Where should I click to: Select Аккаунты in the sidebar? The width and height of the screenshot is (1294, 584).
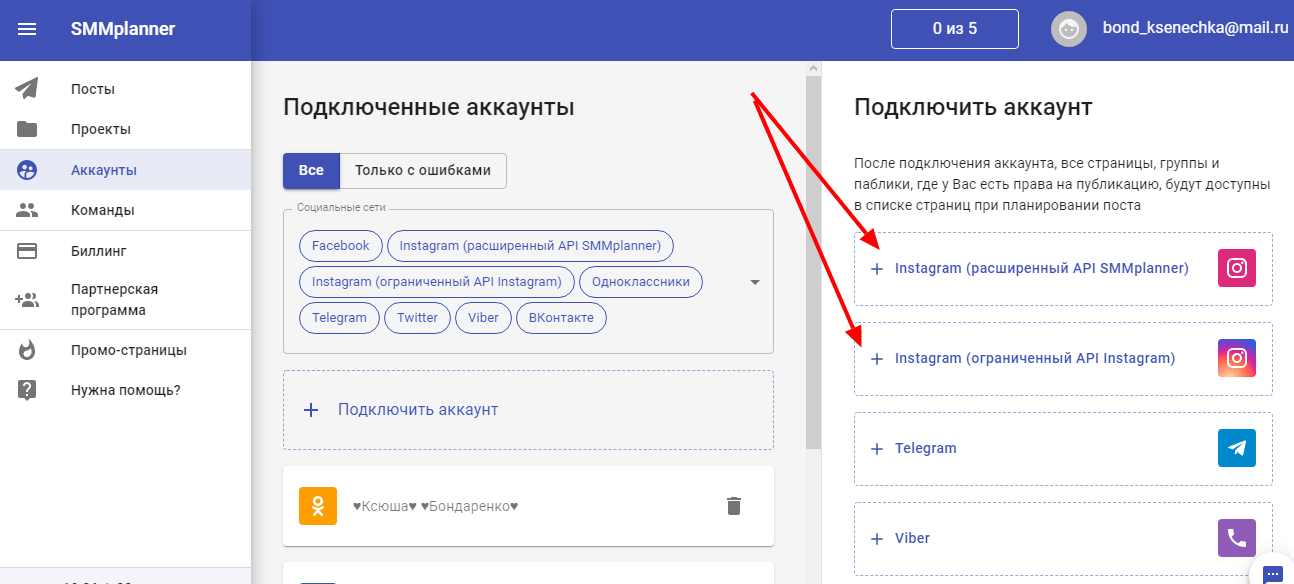(125, 170)
